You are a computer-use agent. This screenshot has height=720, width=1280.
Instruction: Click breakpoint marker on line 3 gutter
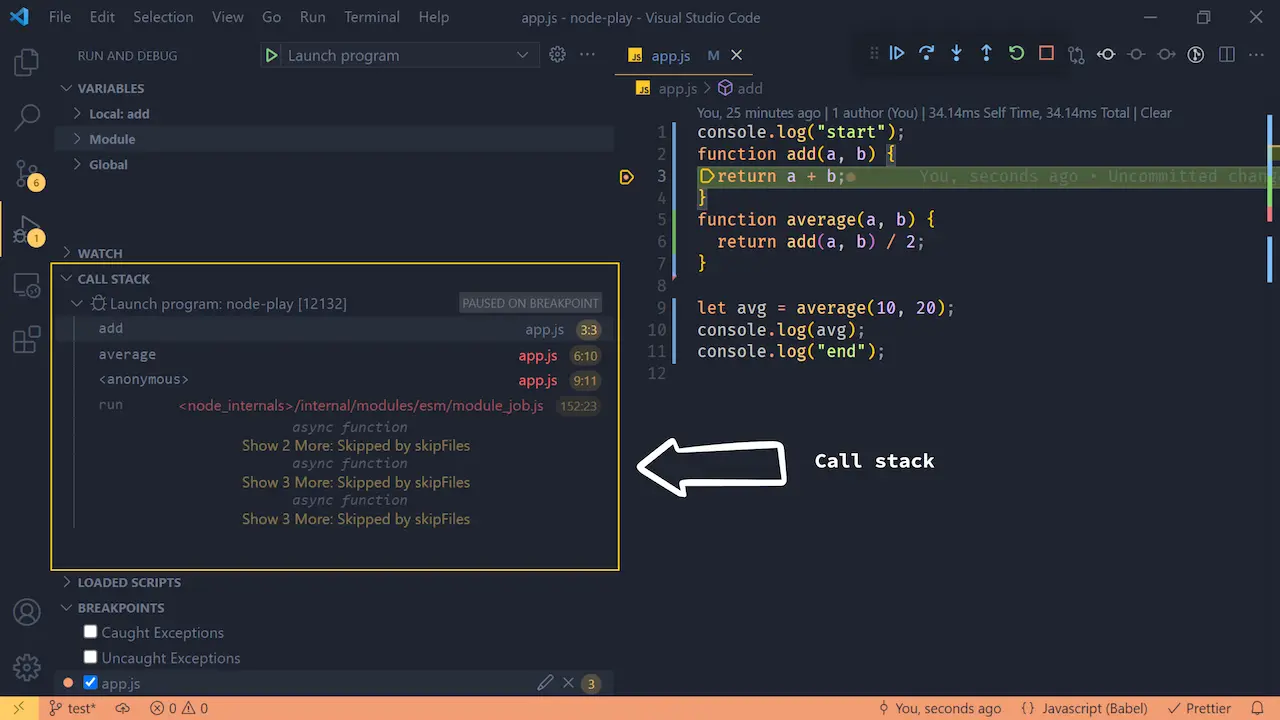click(x=627, y=177)
